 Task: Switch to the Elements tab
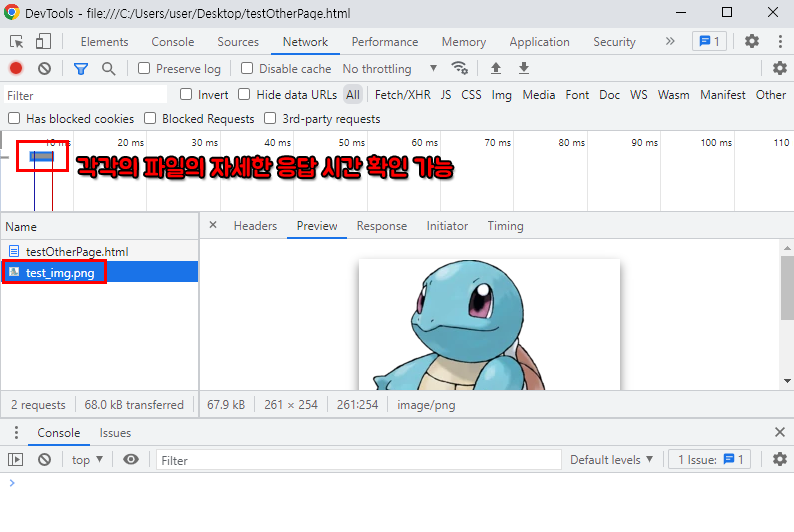pos(104,42)
